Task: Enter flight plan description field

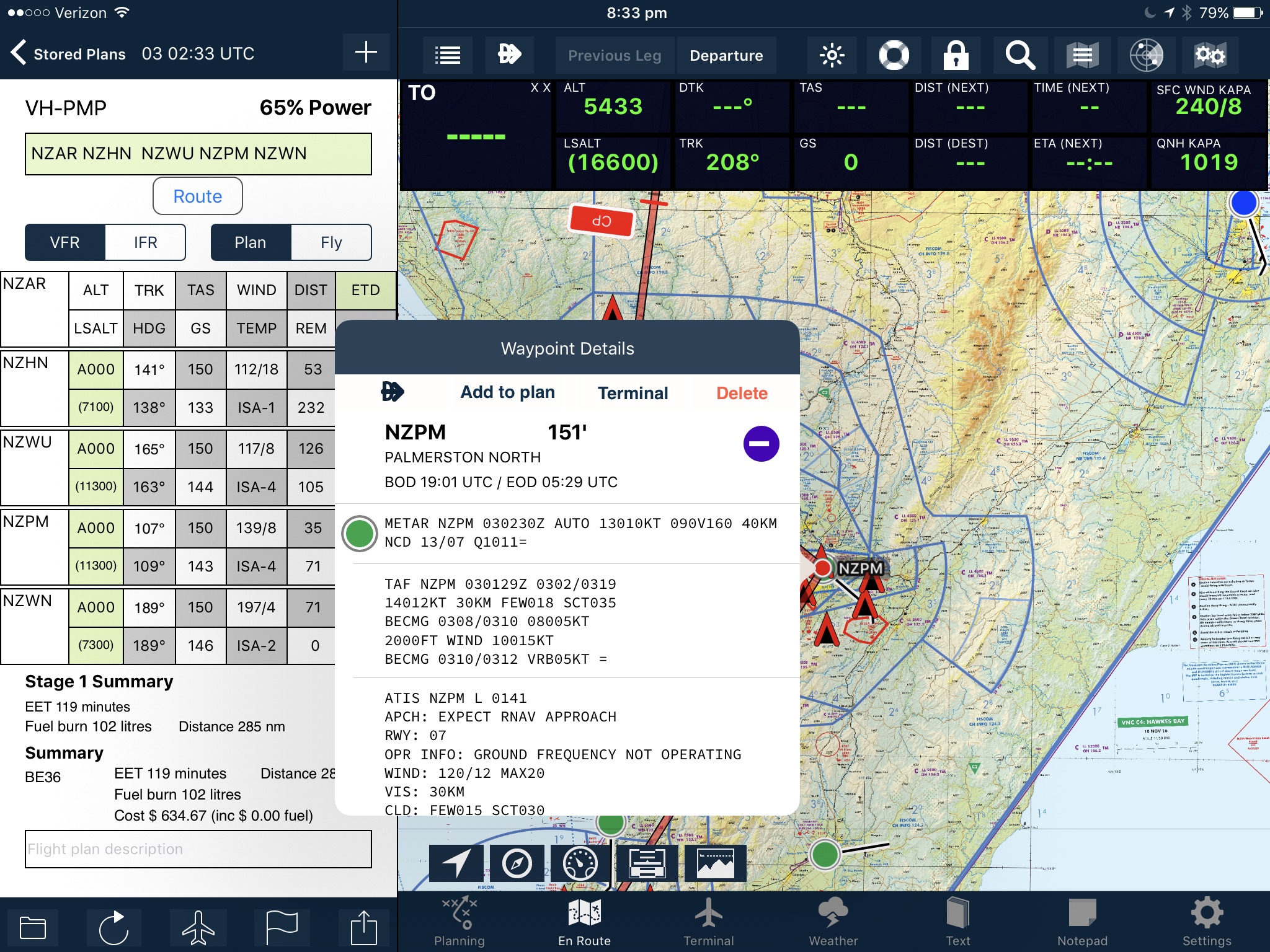Action: (x=198, y=849)
